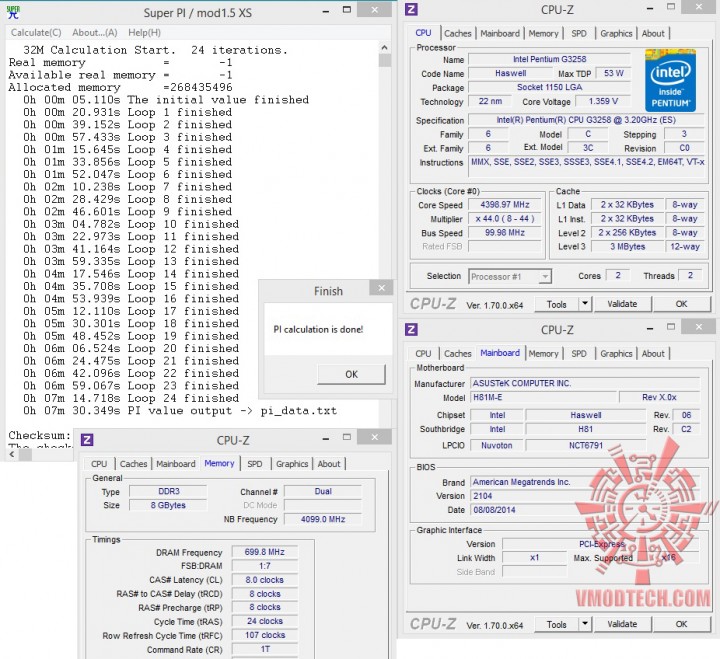Click the Bus Speed value 99.98 MHz

pyautogui.click(x=505, y=233)
